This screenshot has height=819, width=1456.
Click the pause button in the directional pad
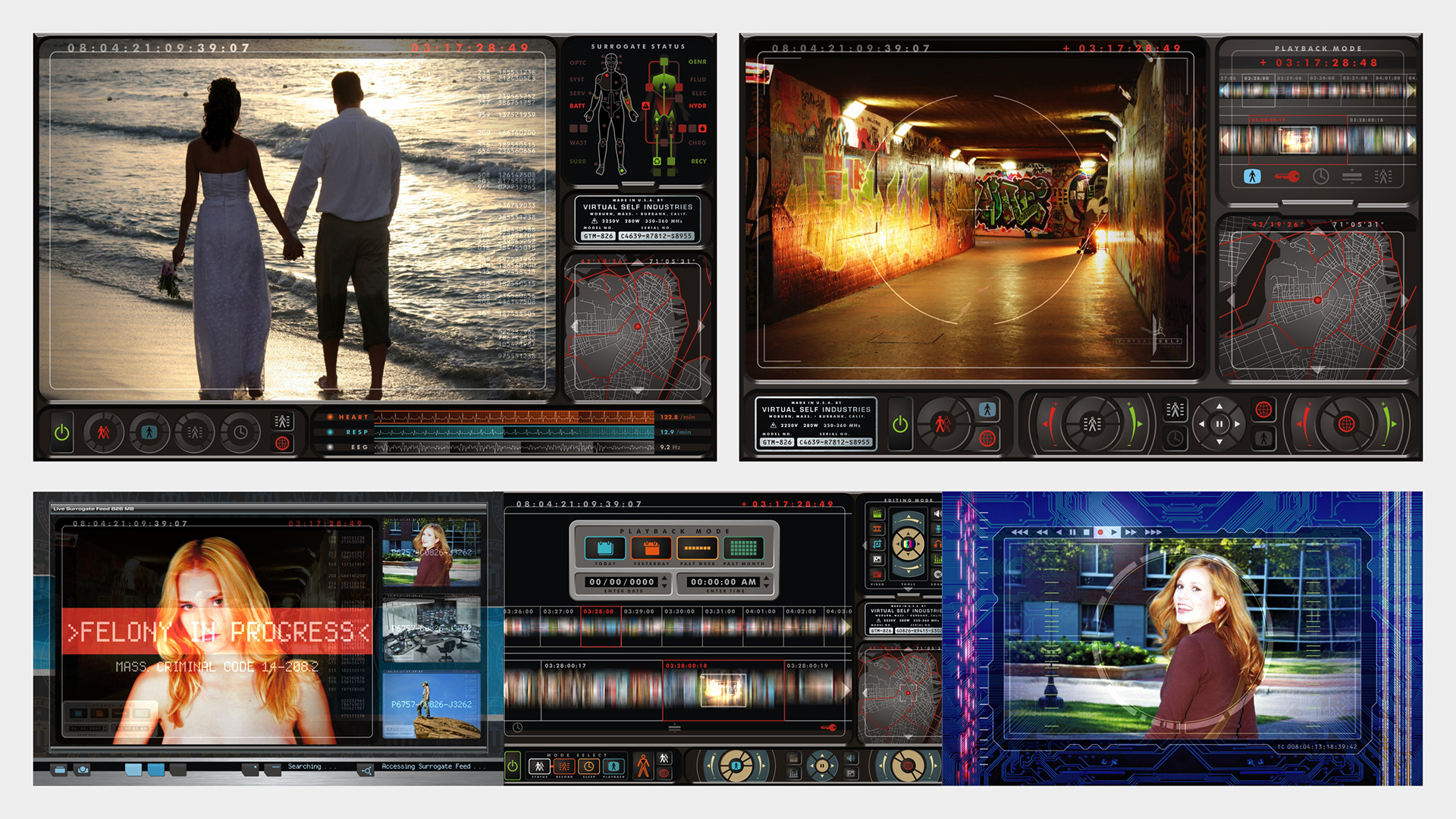click(1219, 424)
